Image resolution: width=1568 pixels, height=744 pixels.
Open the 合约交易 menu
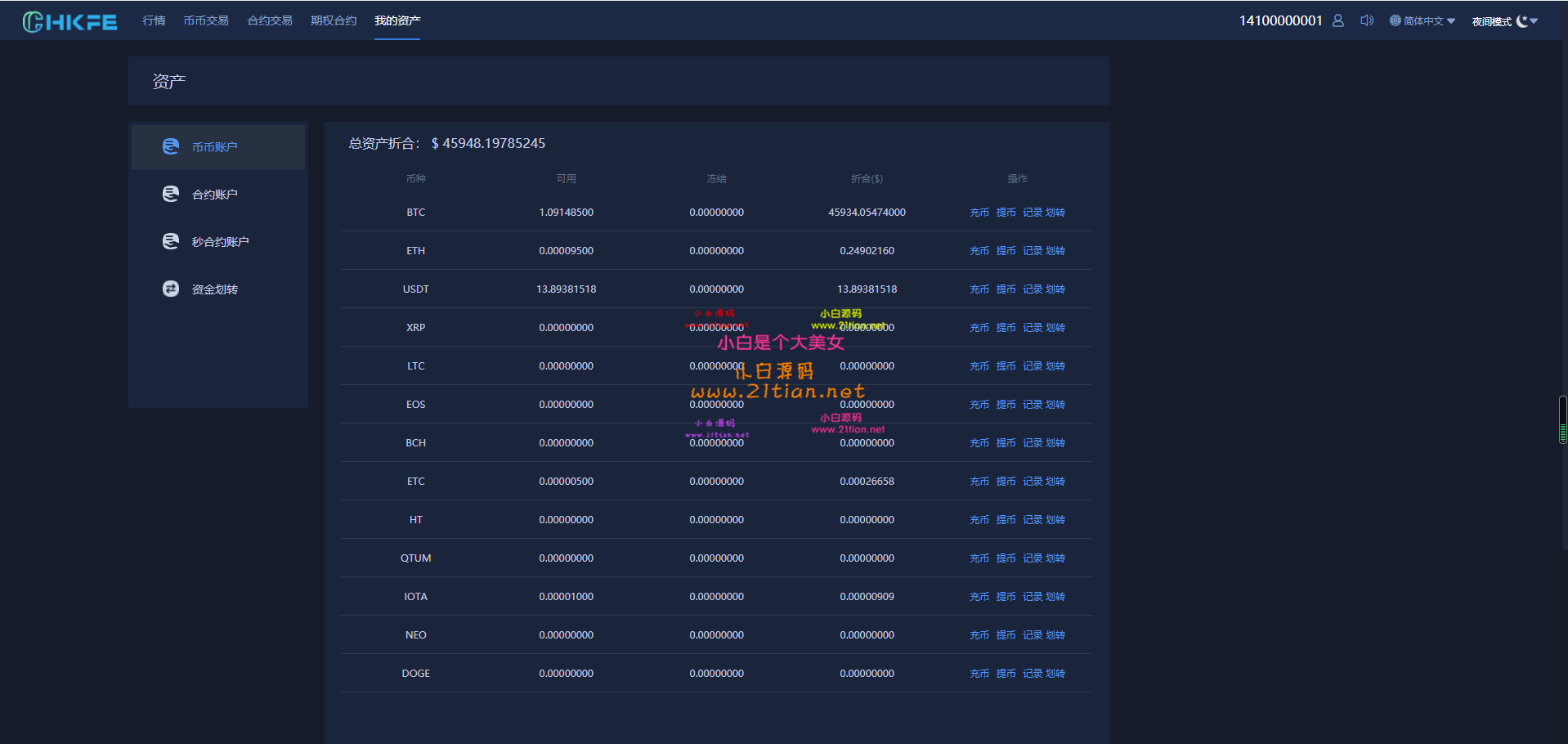pyautogui.click(x=270, y=20)
